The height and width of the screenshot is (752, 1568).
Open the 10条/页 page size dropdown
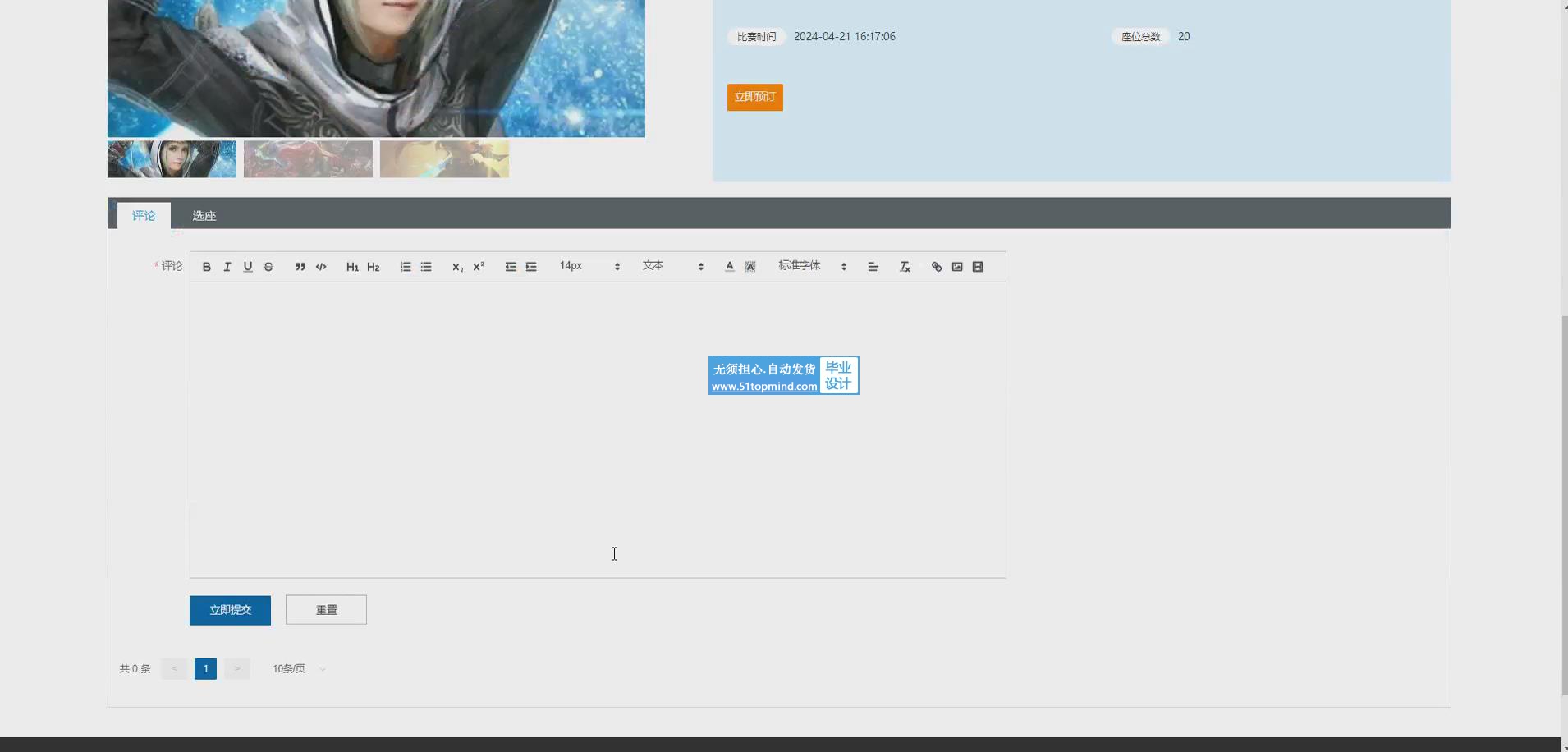[x=300, y=669]
